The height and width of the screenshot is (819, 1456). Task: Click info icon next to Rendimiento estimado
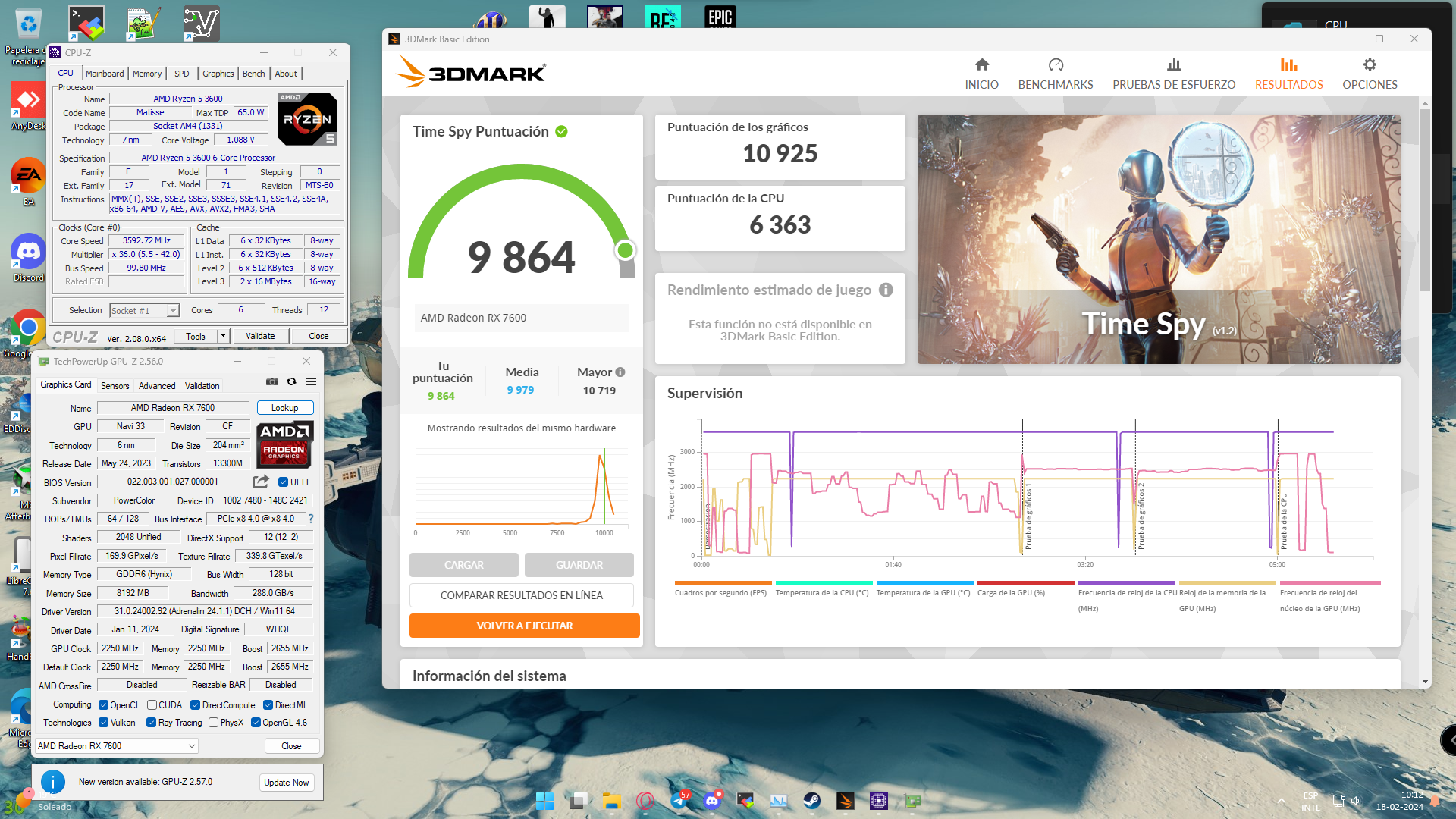885,290
